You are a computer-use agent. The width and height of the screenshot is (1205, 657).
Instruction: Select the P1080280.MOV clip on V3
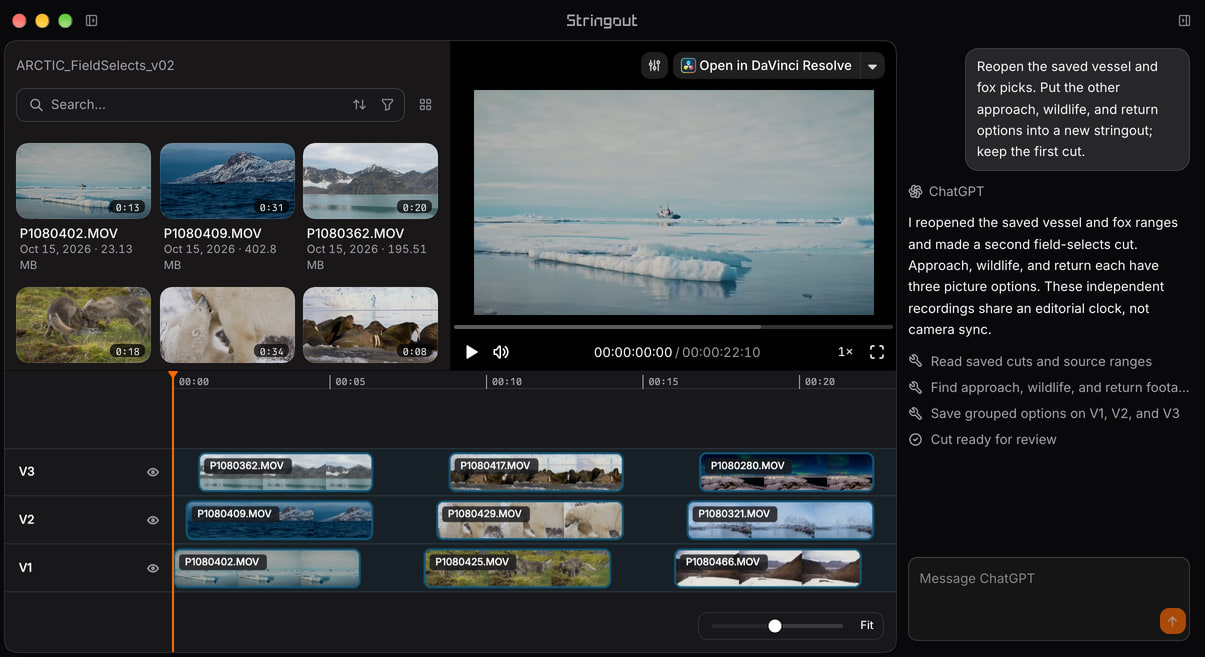(x=786, y=472)
